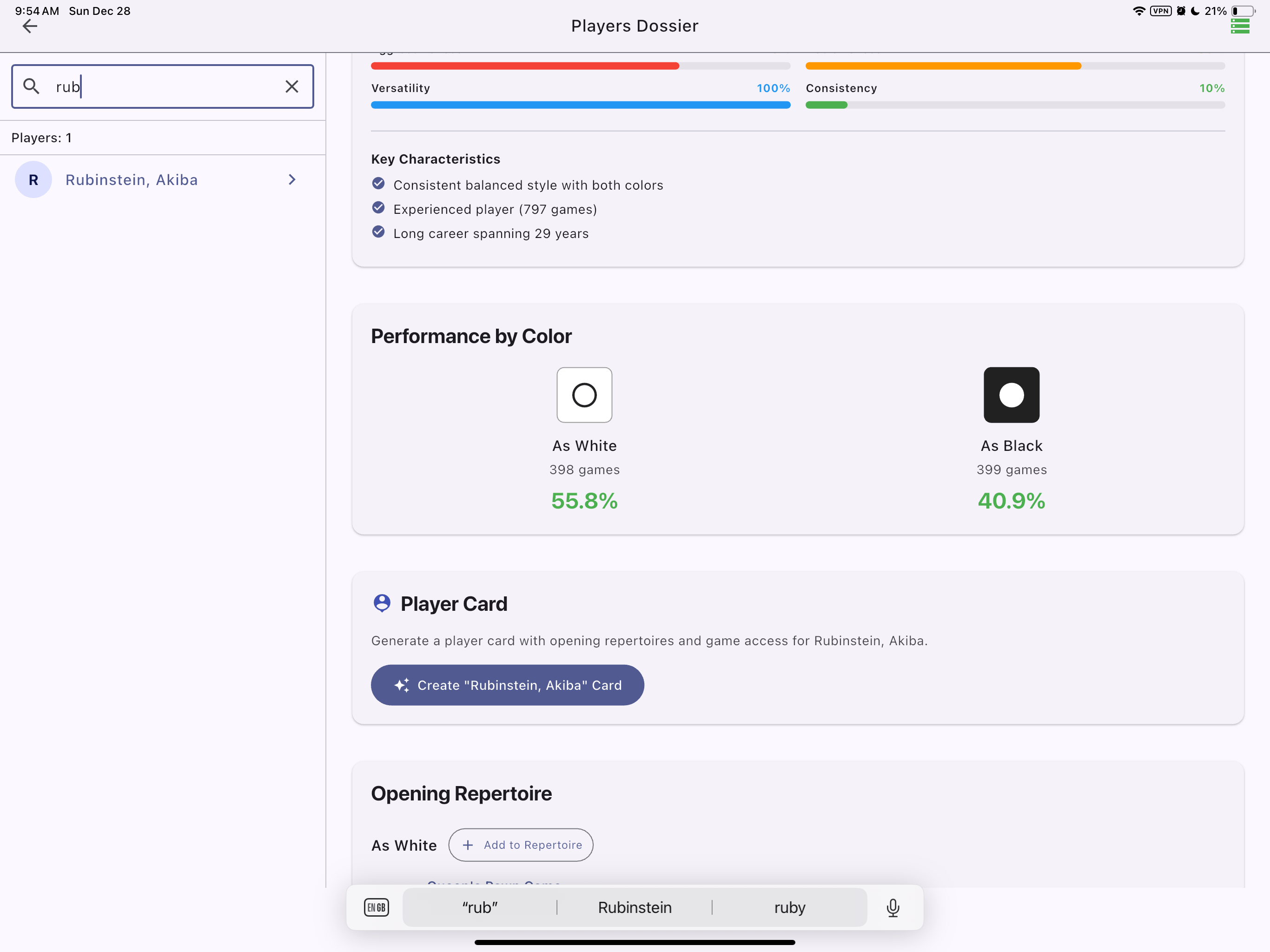This screenshot has width=1270, height=952.
Task: Tap the back arrow icon
Action: [x=30, y=26]
